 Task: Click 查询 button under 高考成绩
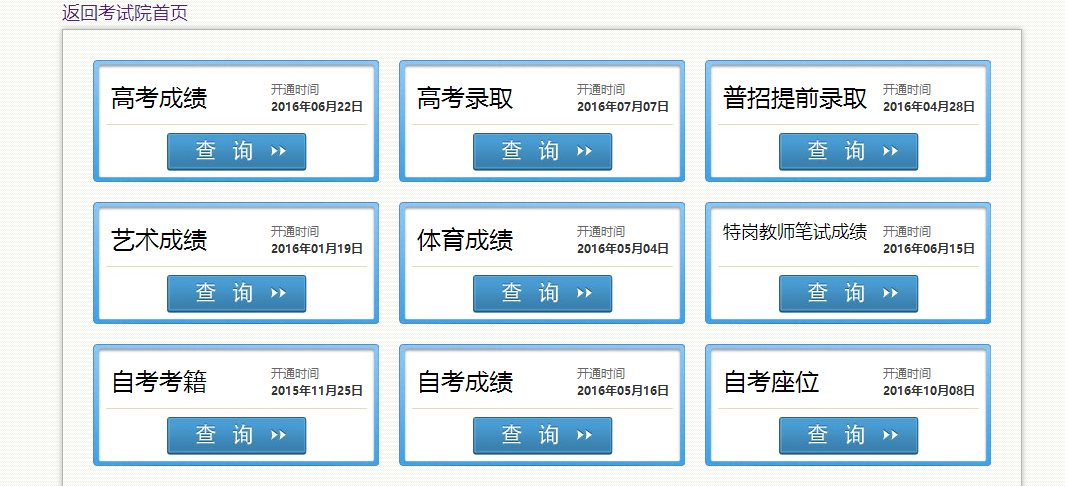point(236,151)
